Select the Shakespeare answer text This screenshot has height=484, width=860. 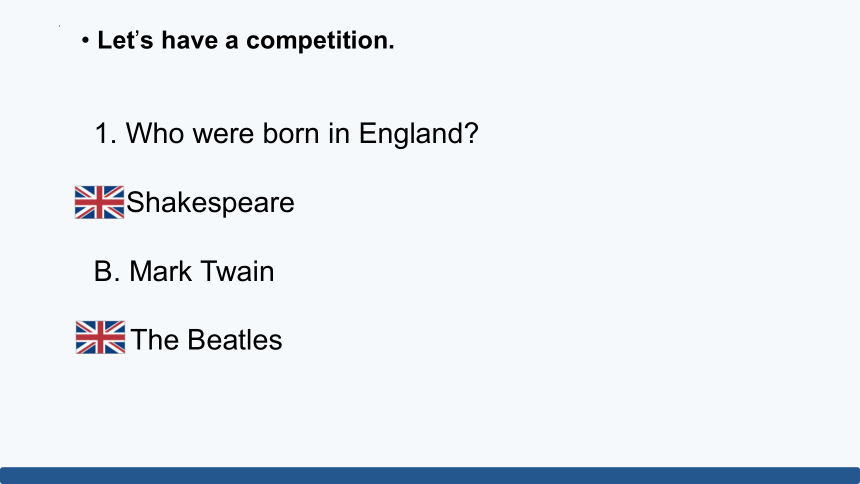[211, 203]
